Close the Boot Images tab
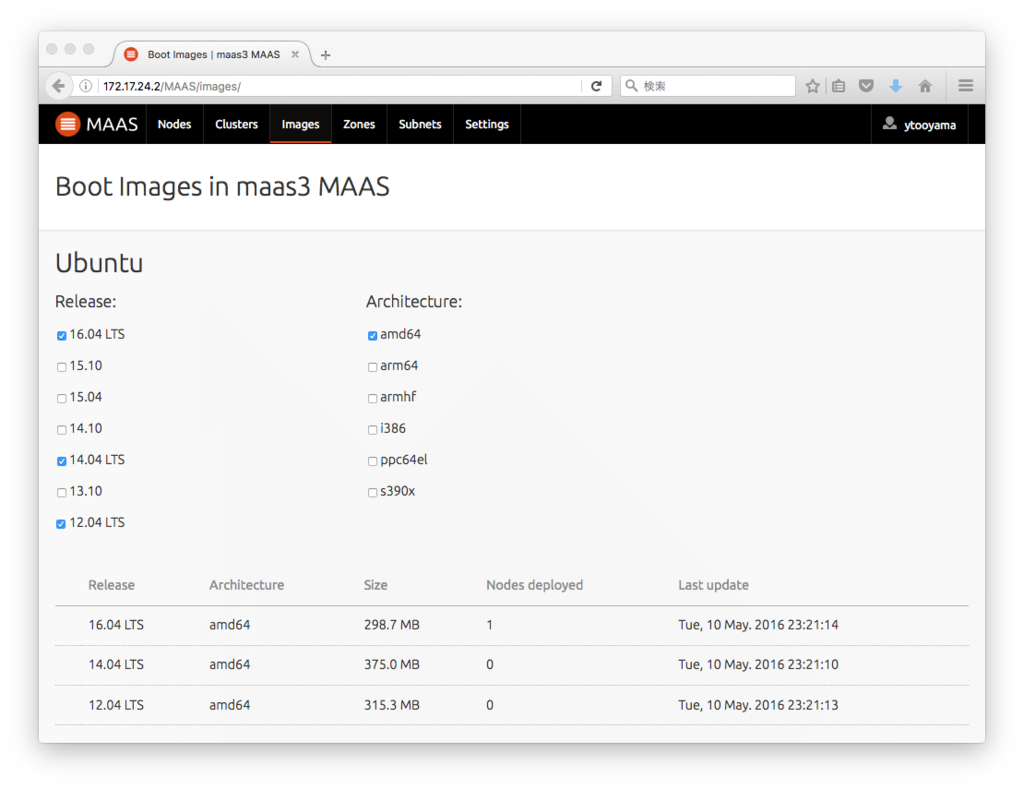 click(x=295, y=54)
